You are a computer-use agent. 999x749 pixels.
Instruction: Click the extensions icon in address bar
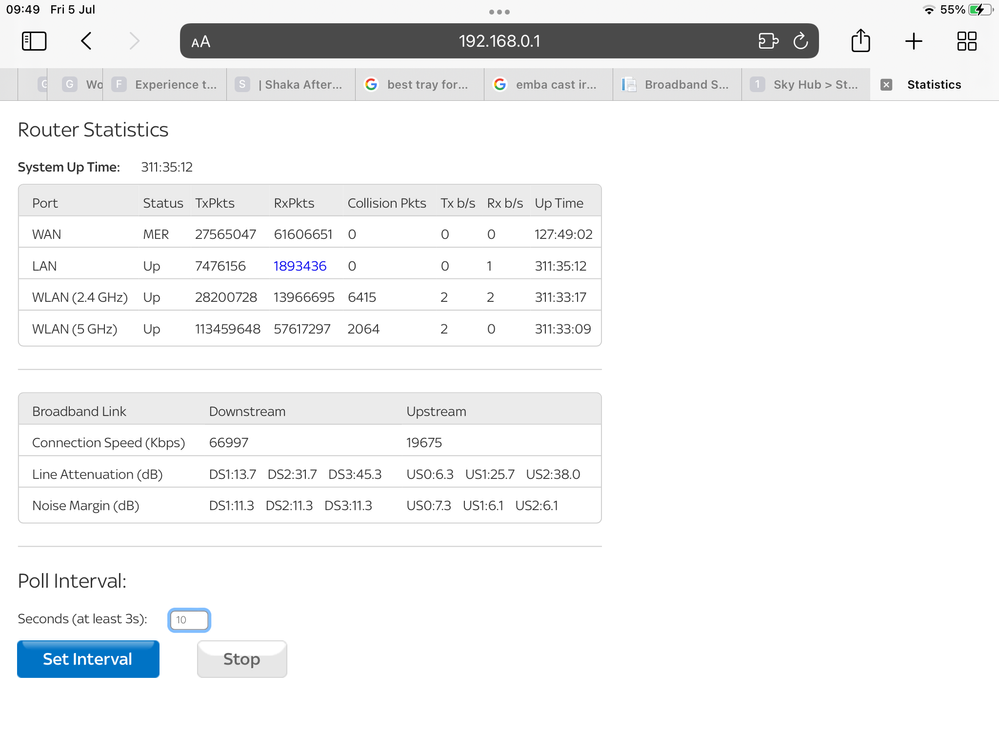pyautogui.click(x=768, y=42)
